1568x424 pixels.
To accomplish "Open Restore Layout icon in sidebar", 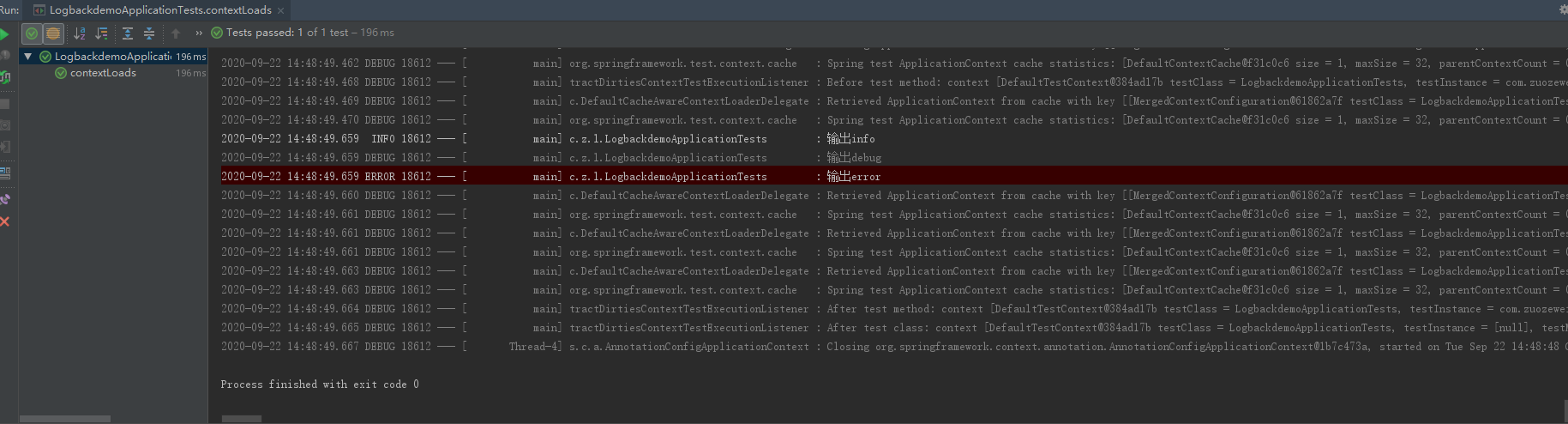I will (4, 173).
